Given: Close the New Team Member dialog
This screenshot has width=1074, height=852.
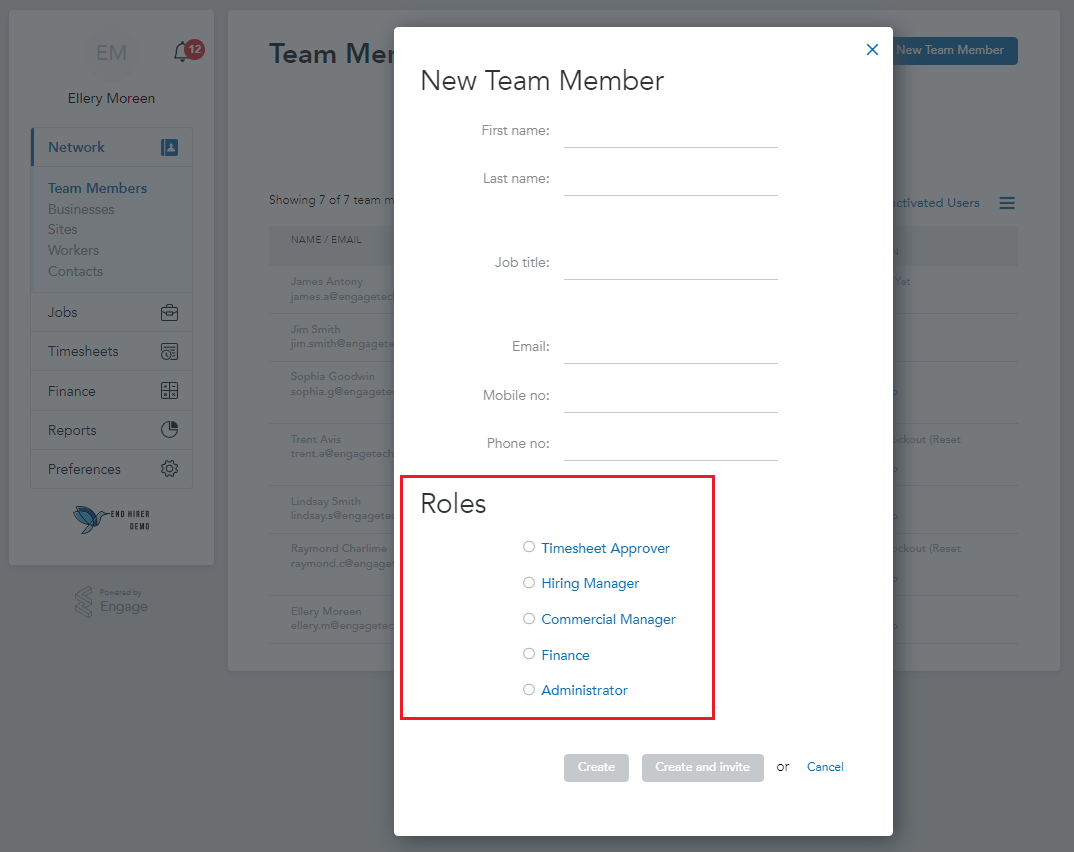Looking at the screenshot, I should (x=872, y=49).
